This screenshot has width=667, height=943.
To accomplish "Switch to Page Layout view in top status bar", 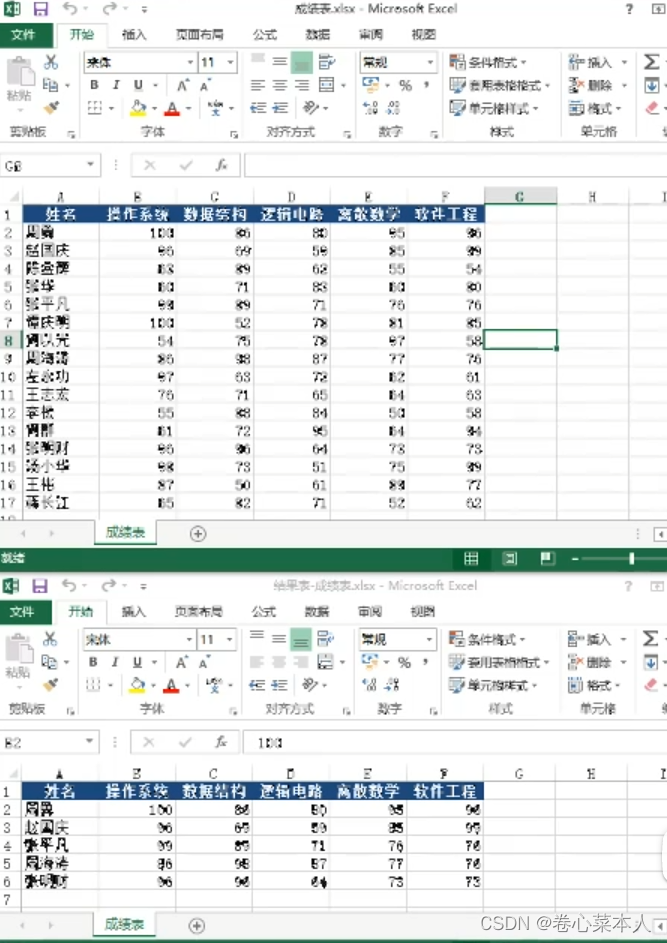I will coord(509,559).
